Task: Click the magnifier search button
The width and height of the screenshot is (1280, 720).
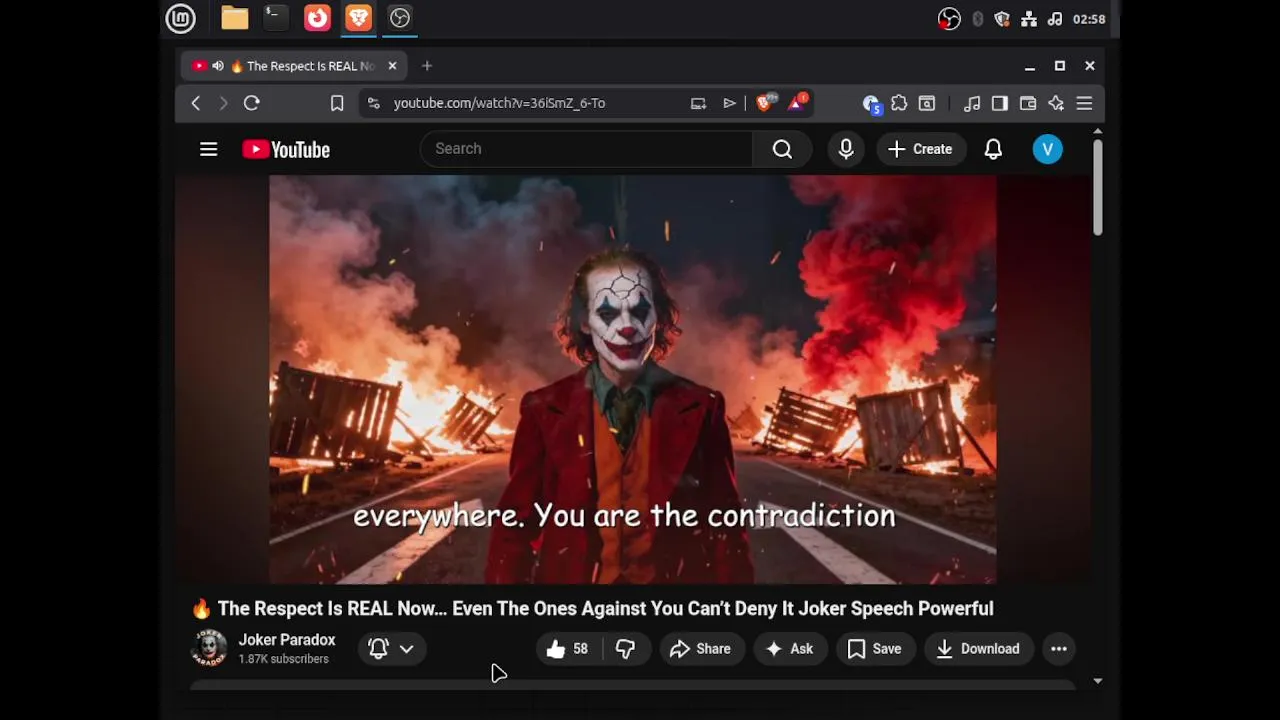Action: (782, 149)
